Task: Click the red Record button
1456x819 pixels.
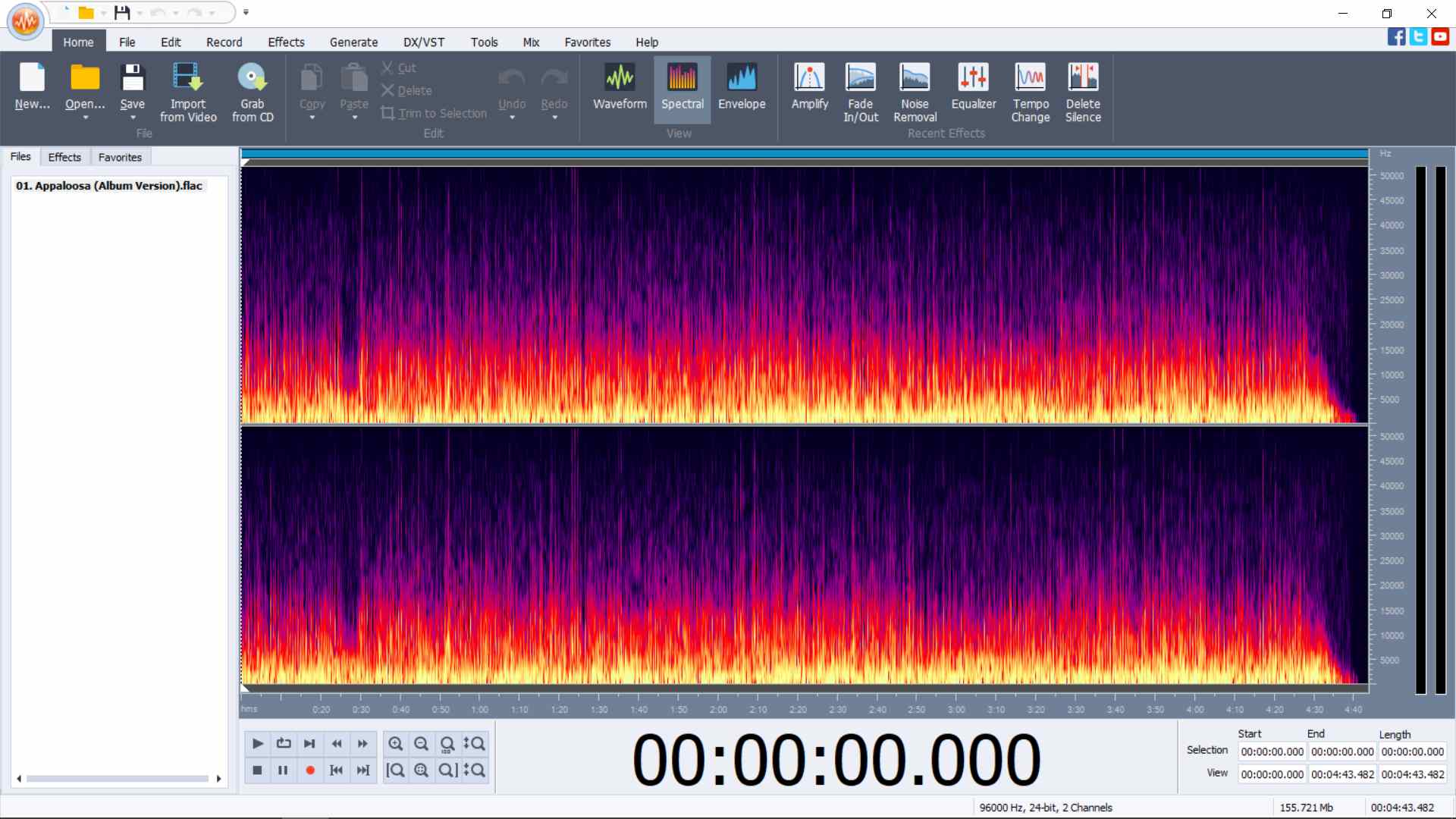Action: tap(310, 770)
